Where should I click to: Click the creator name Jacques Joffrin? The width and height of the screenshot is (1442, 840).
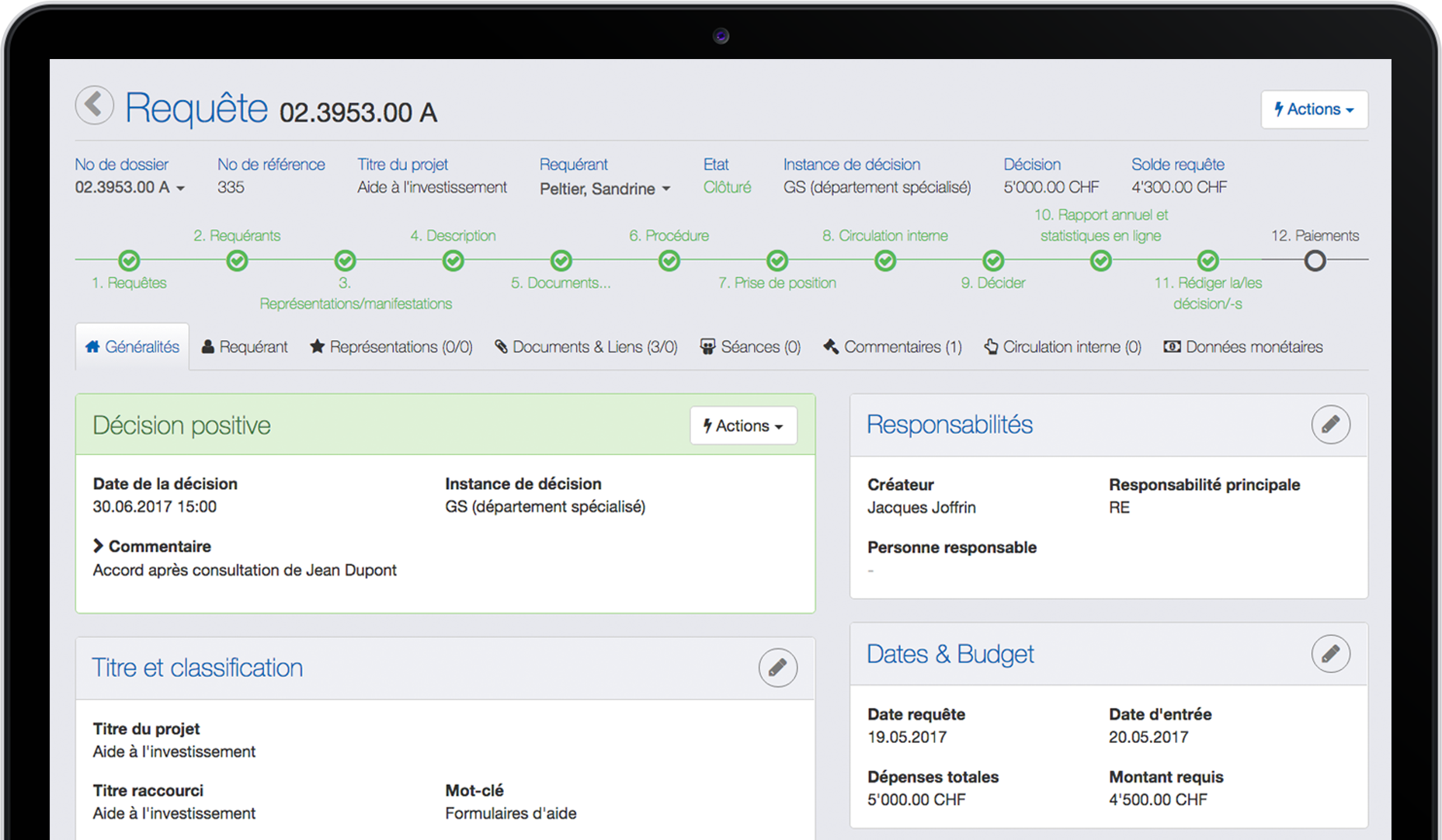tap(921, 508)
